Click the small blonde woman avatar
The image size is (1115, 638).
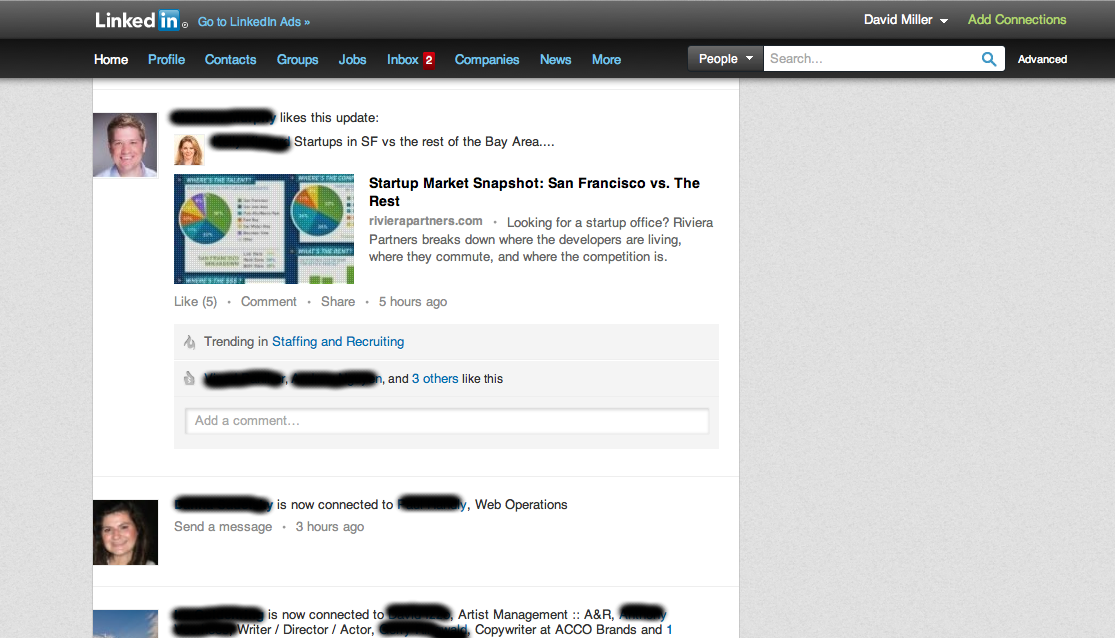point(189,149)
